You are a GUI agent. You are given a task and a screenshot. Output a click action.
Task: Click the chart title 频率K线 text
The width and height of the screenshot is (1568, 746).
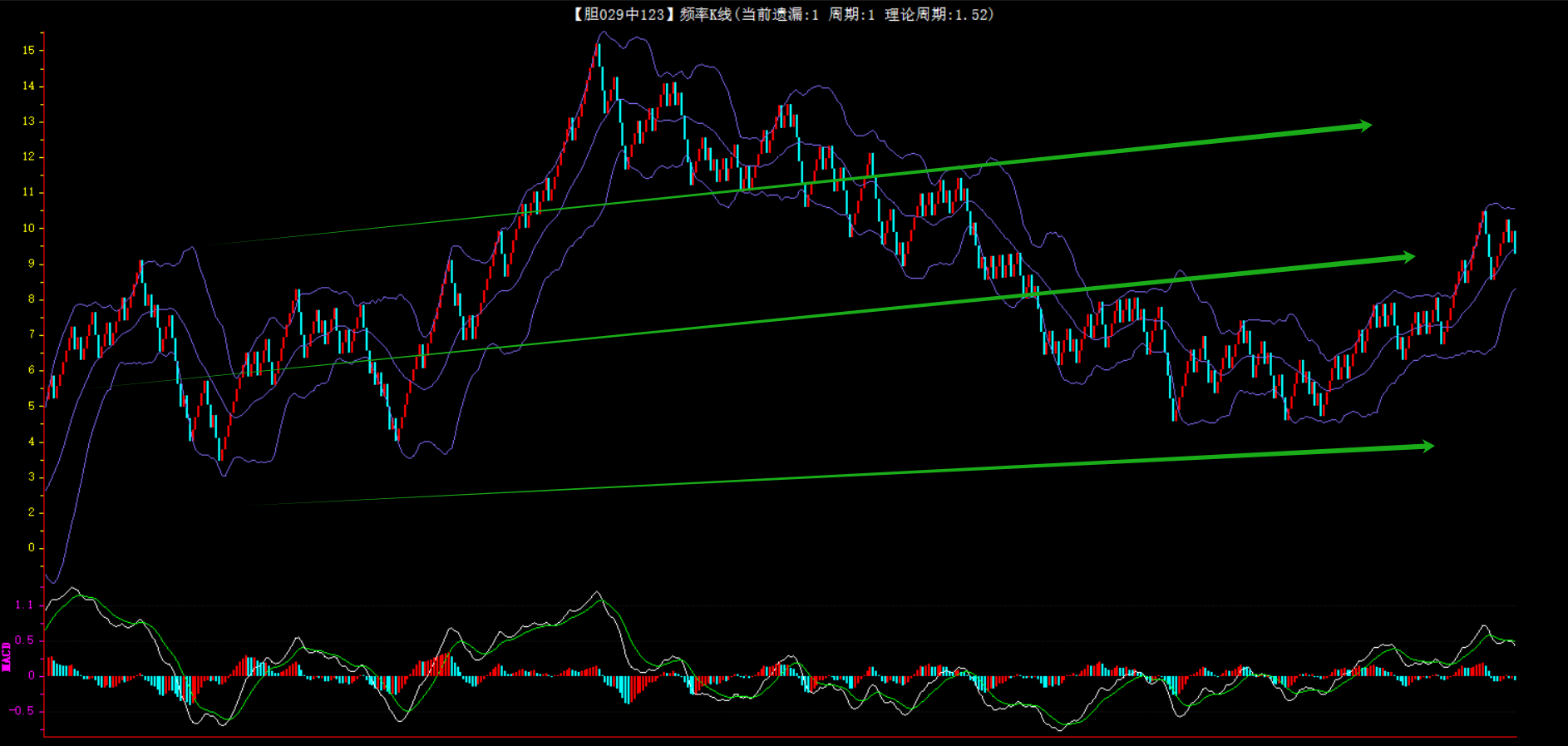point(705,14)
